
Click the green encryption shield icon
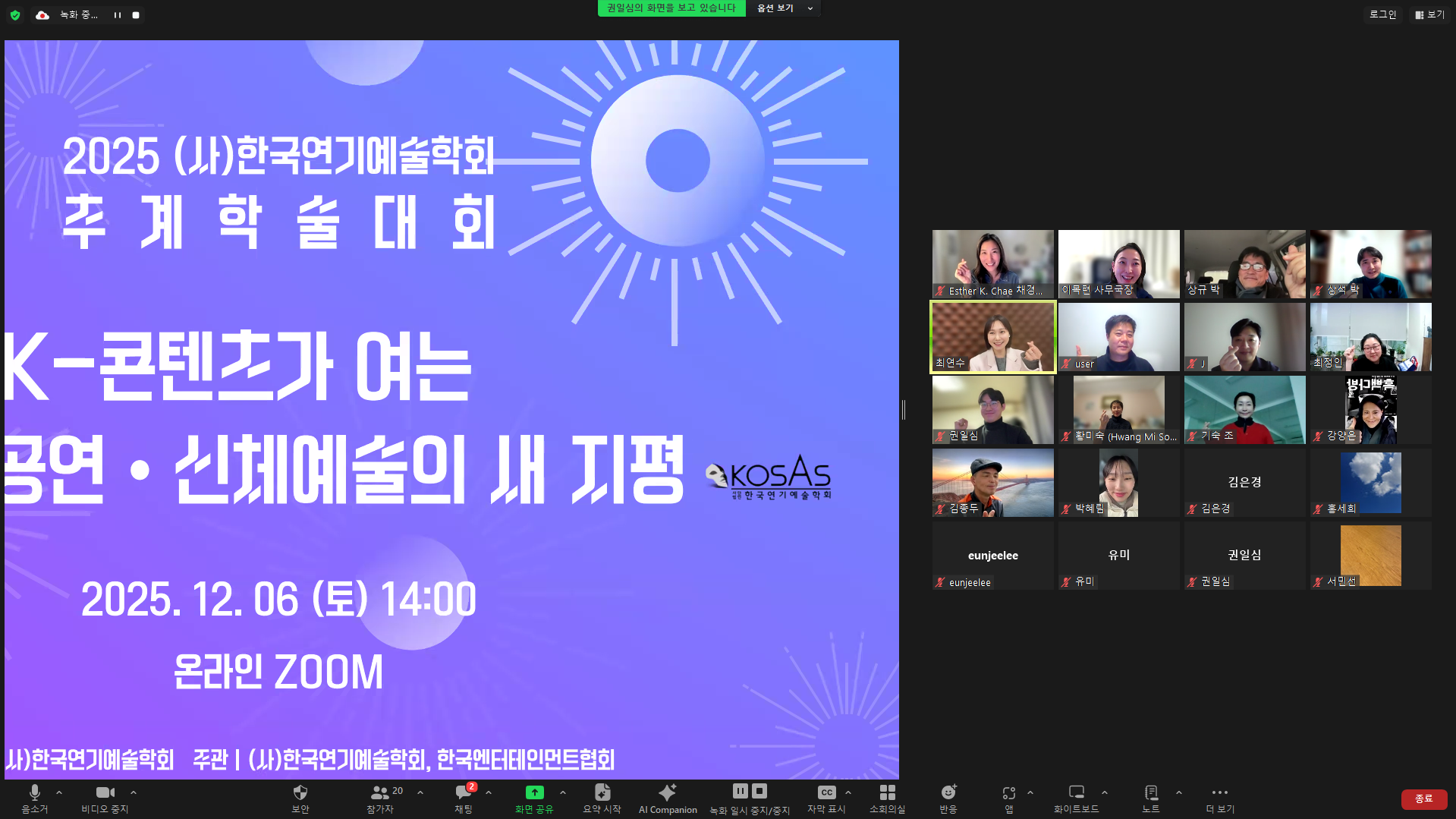(15, 15)
